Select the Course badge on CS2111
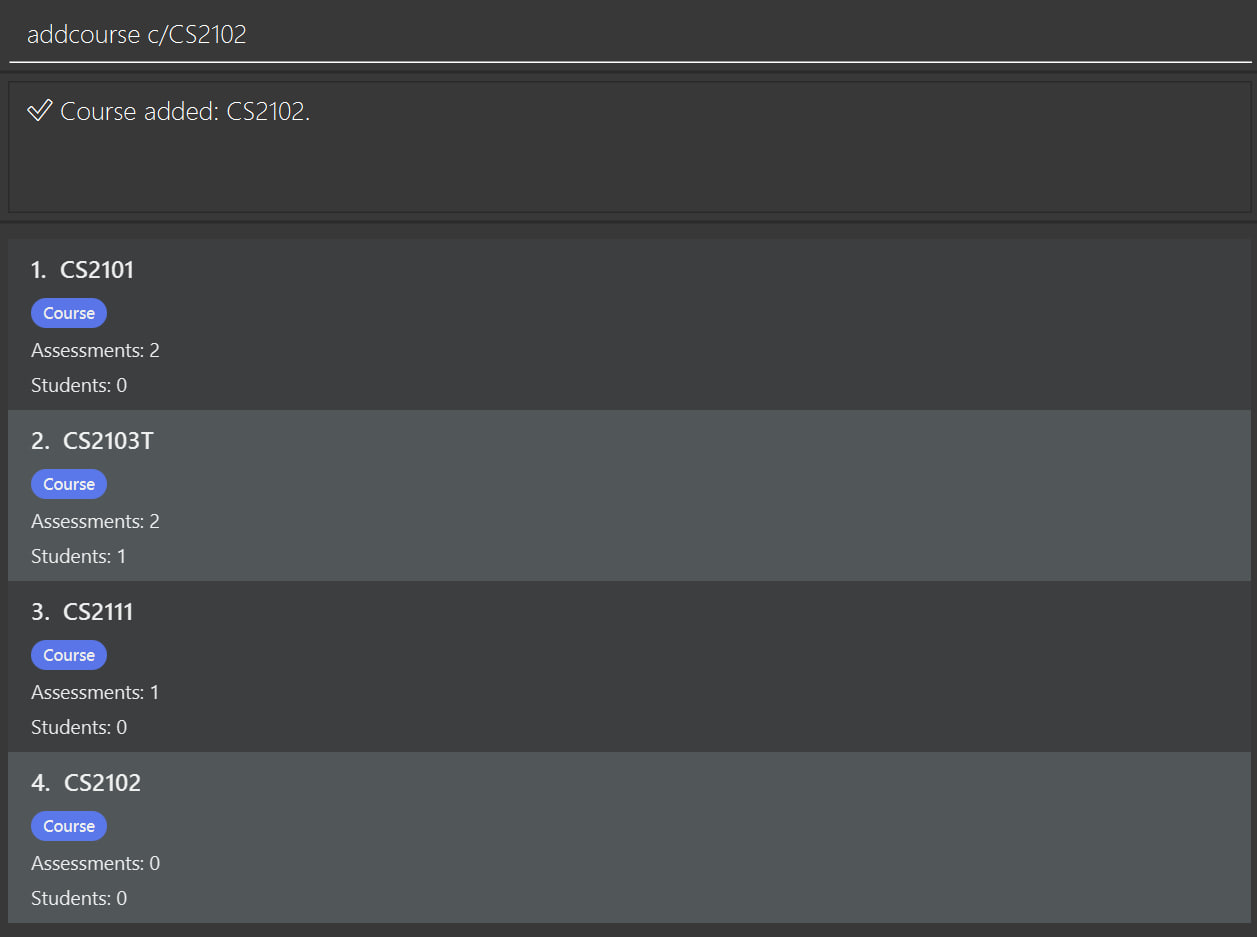This screenshot has width=1257, height=937. click(x=68, y=654)
